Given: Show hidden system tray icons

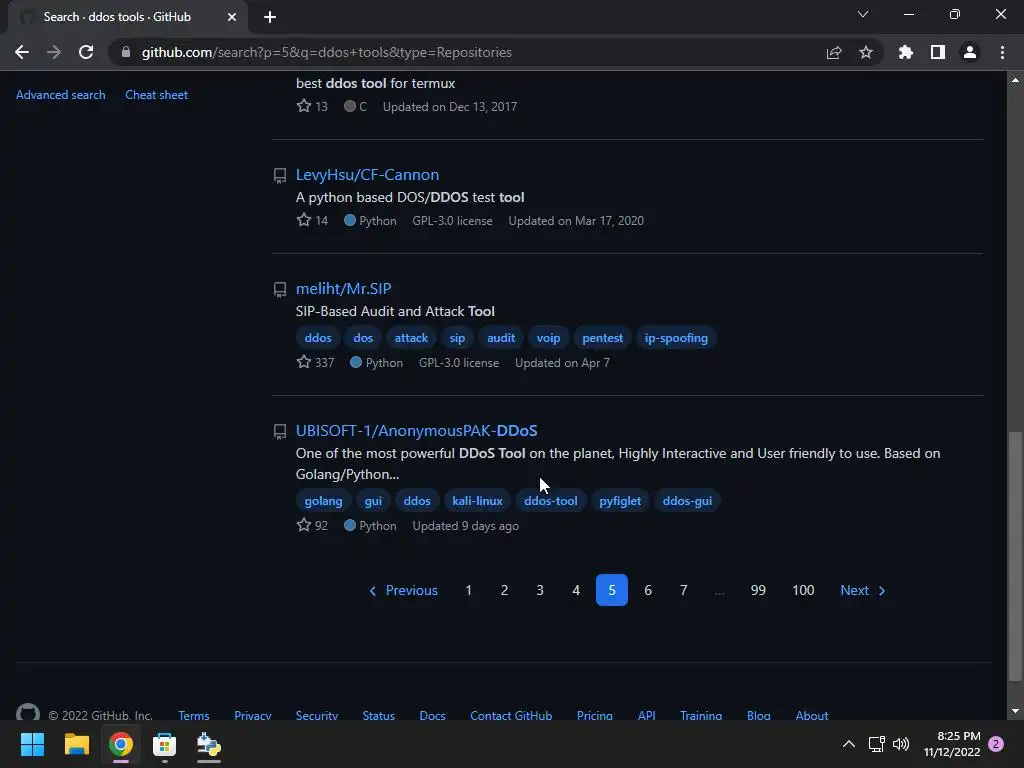Looking at the screenshot, I should 848,744.
